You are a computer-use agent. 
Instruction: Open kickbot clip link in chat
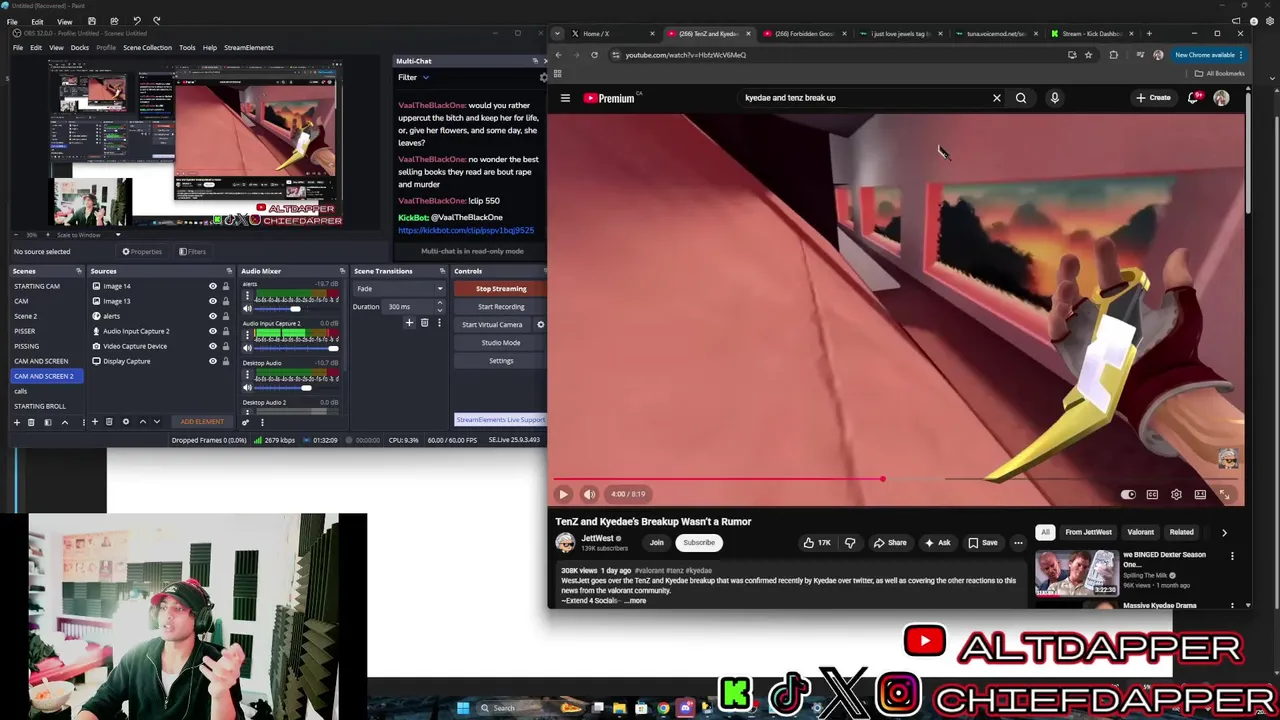click(466, 231)
